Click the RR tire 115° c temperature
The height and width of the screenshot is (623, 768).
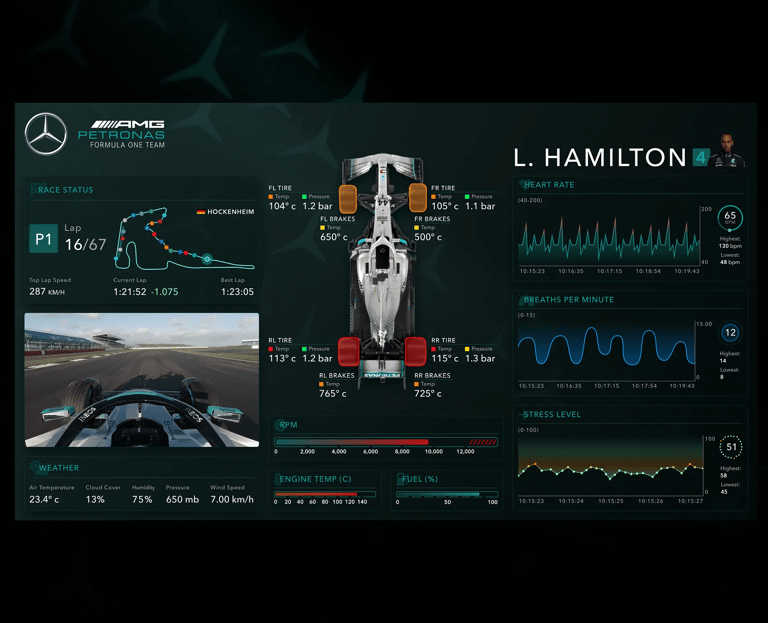[445, 359]
